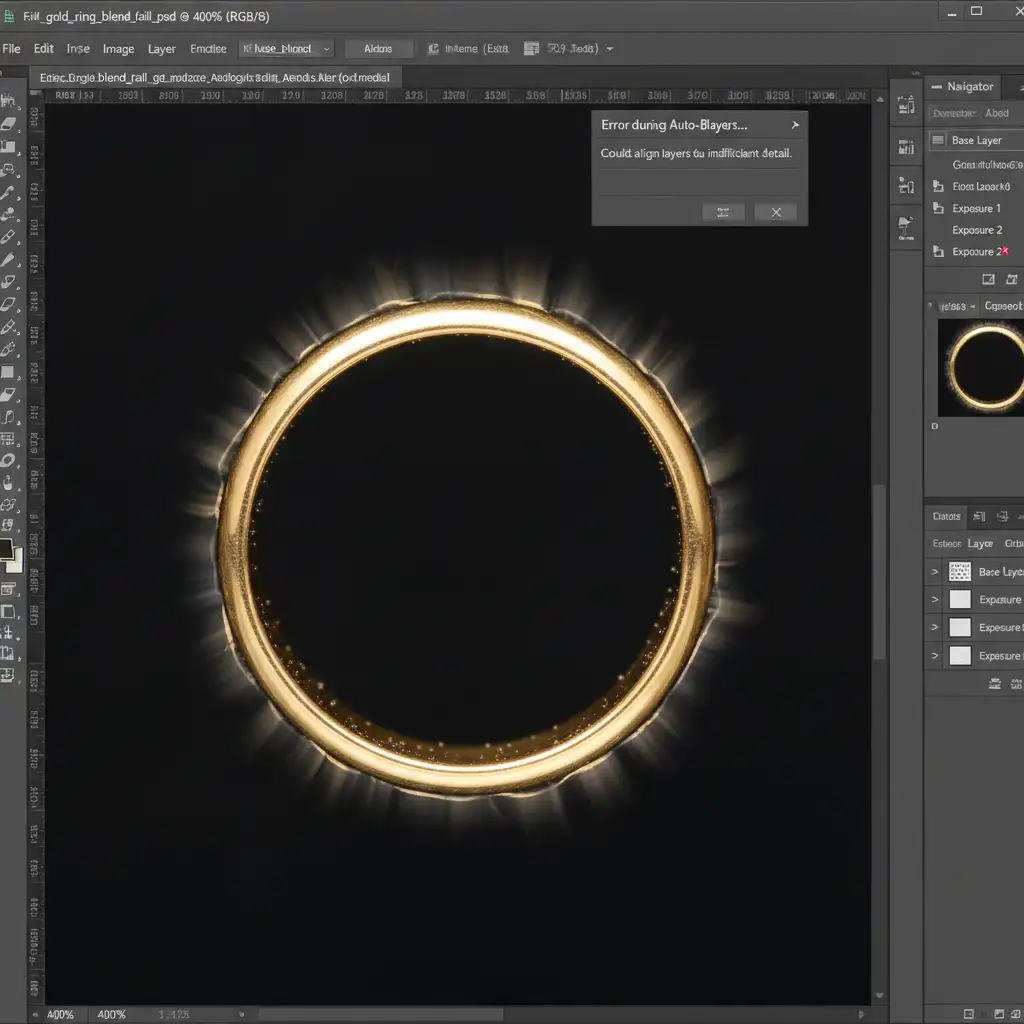
Task: Click the red X badge on Exposure 2
Action: (1005, 251)
